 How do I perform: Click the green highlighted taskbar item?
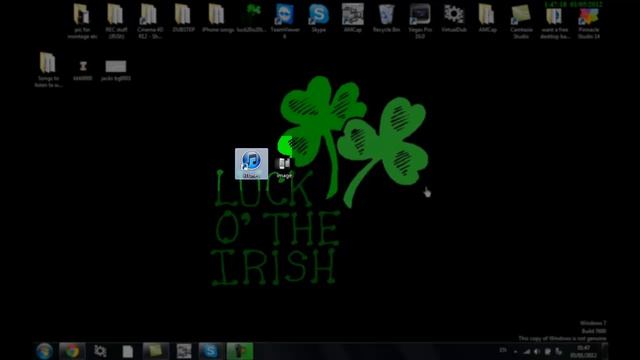(x=240, y=351)
